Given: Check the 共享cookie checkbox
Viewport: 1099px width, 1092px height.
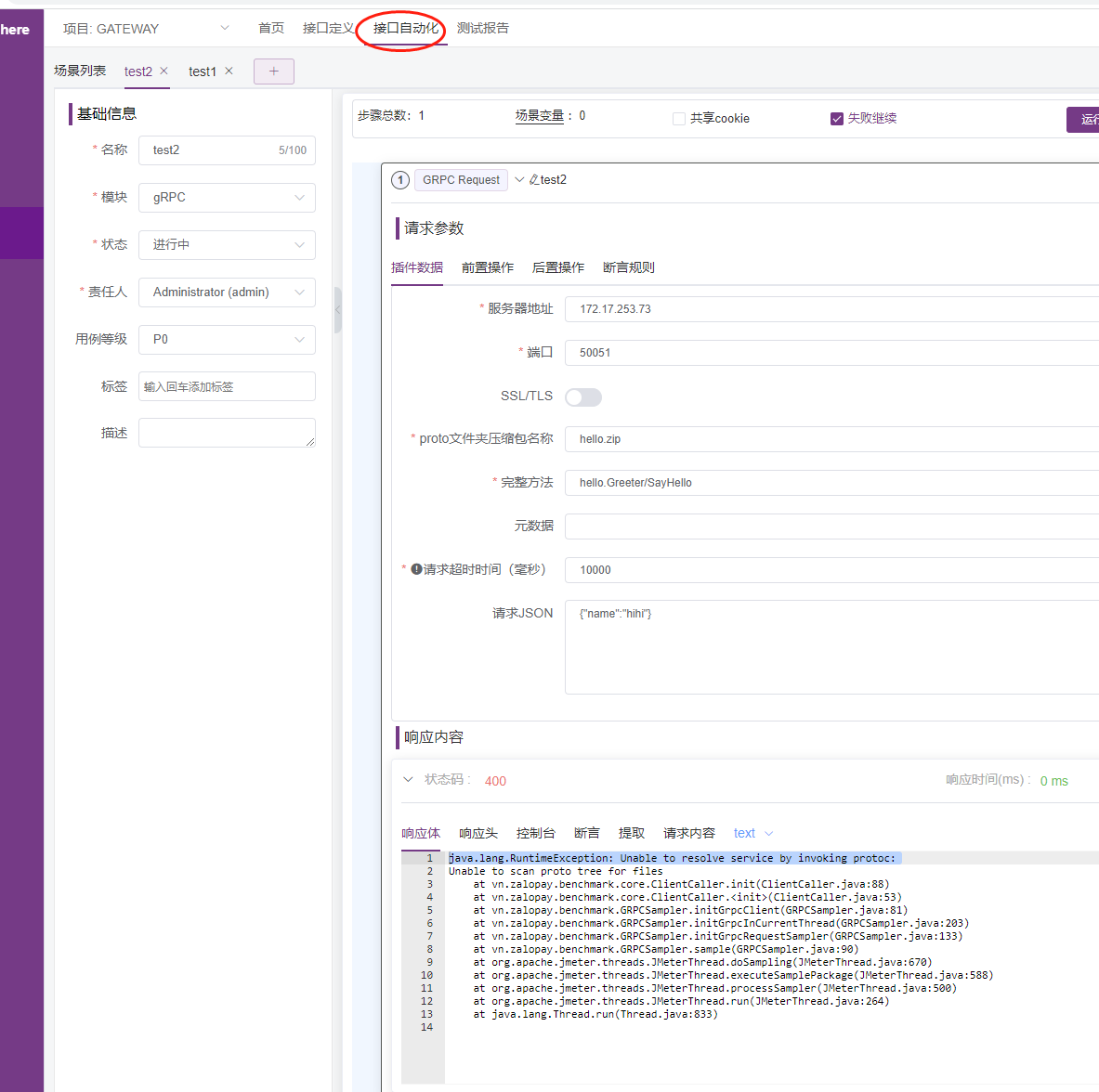Looking at the screenshot, I should (678, 118).
